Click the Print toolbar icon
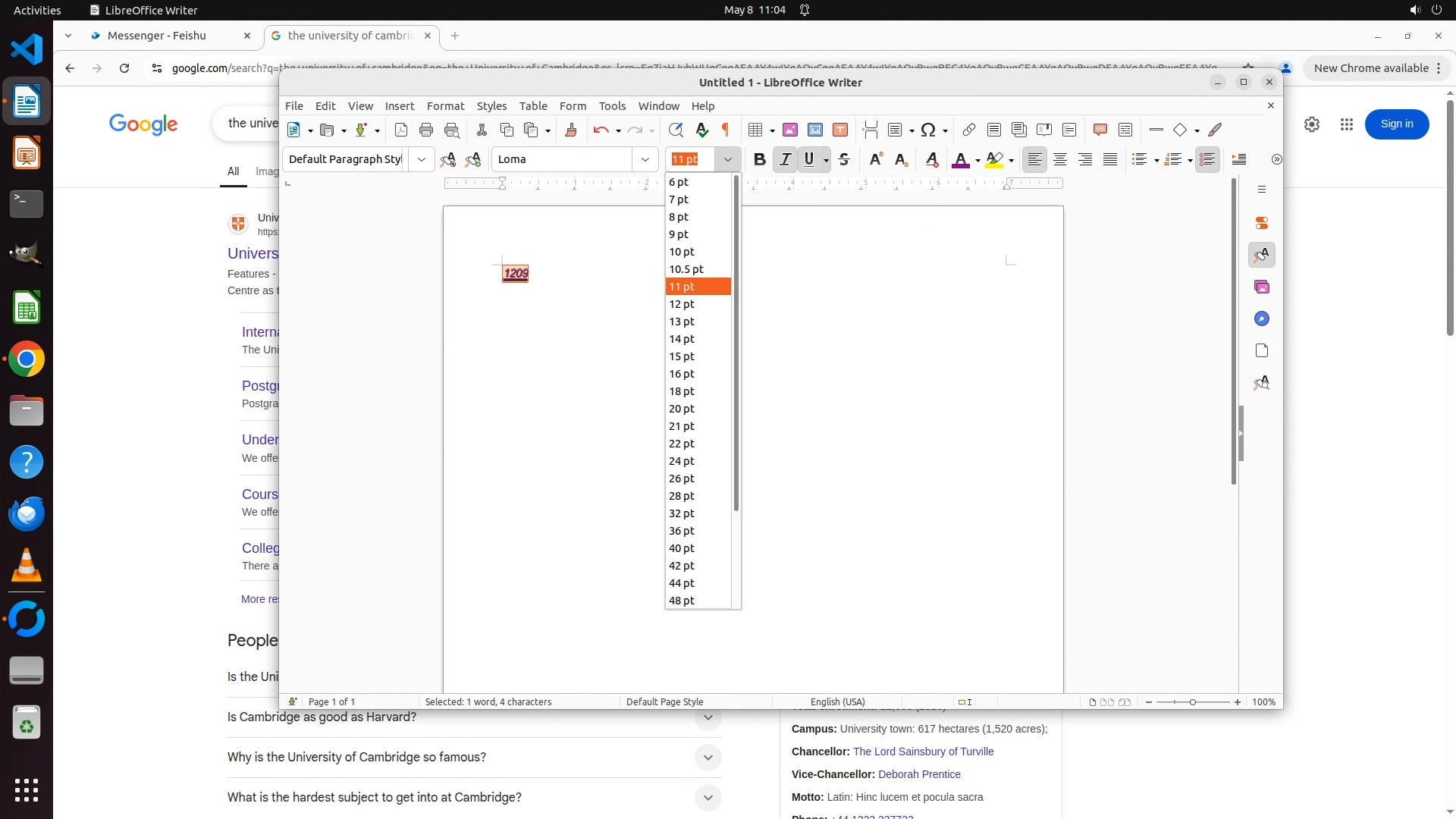Image resolution: width=1456 pixels, height=819 pixels. [426, 130]
